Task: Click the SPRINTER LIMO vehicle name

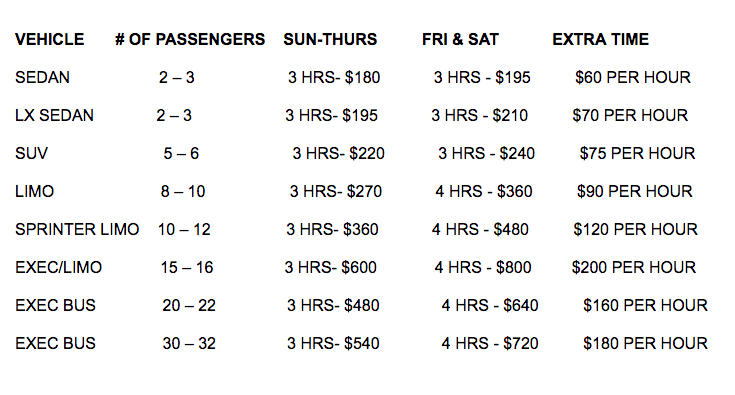Action: click(77, 229)
